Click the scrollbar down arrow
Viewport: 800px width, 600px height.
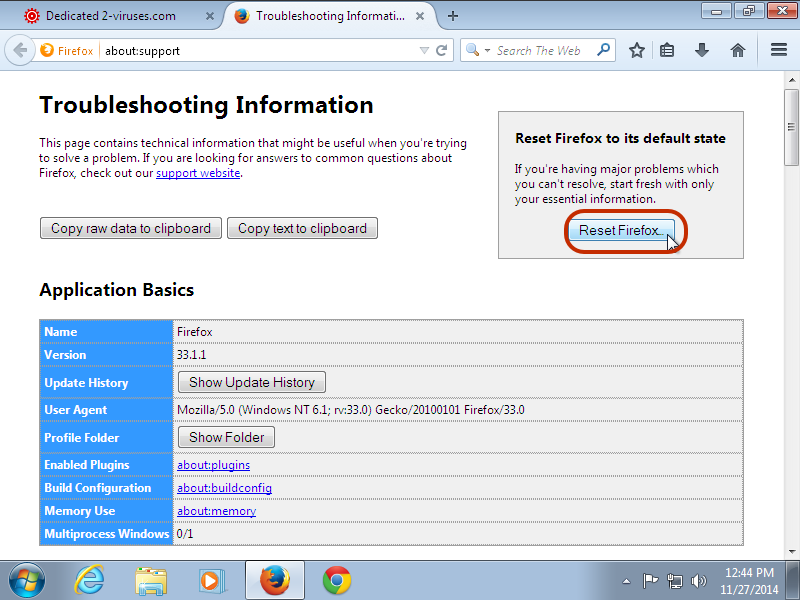click(792, 551)
